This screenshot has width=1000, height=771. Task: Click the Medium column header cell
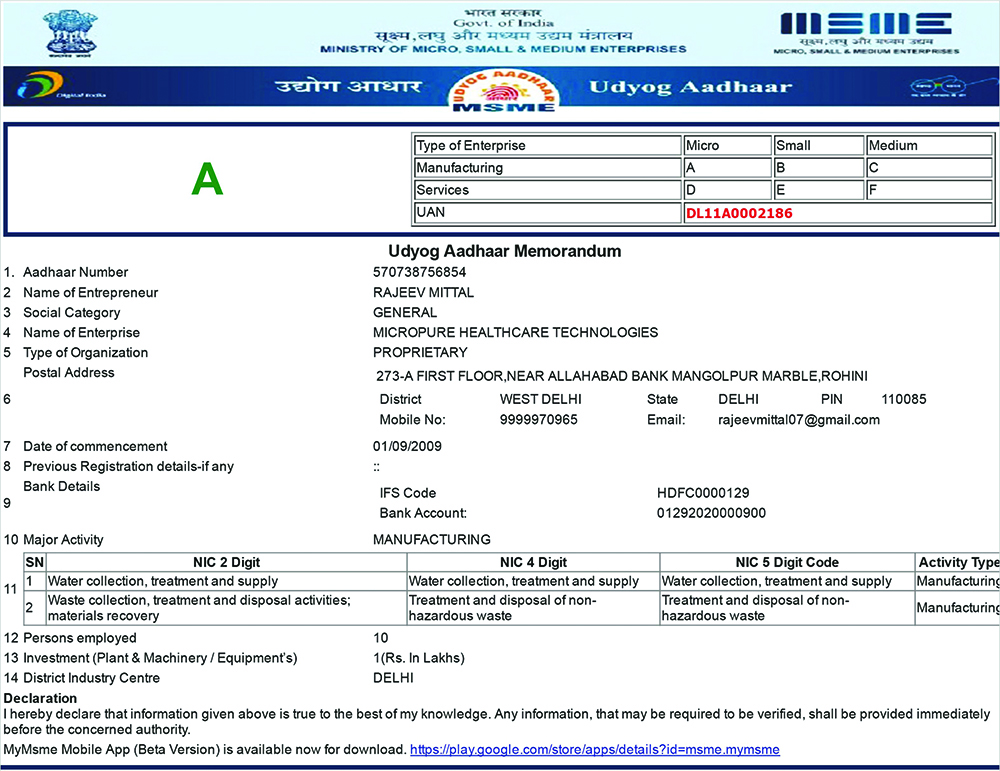[929, 145]
